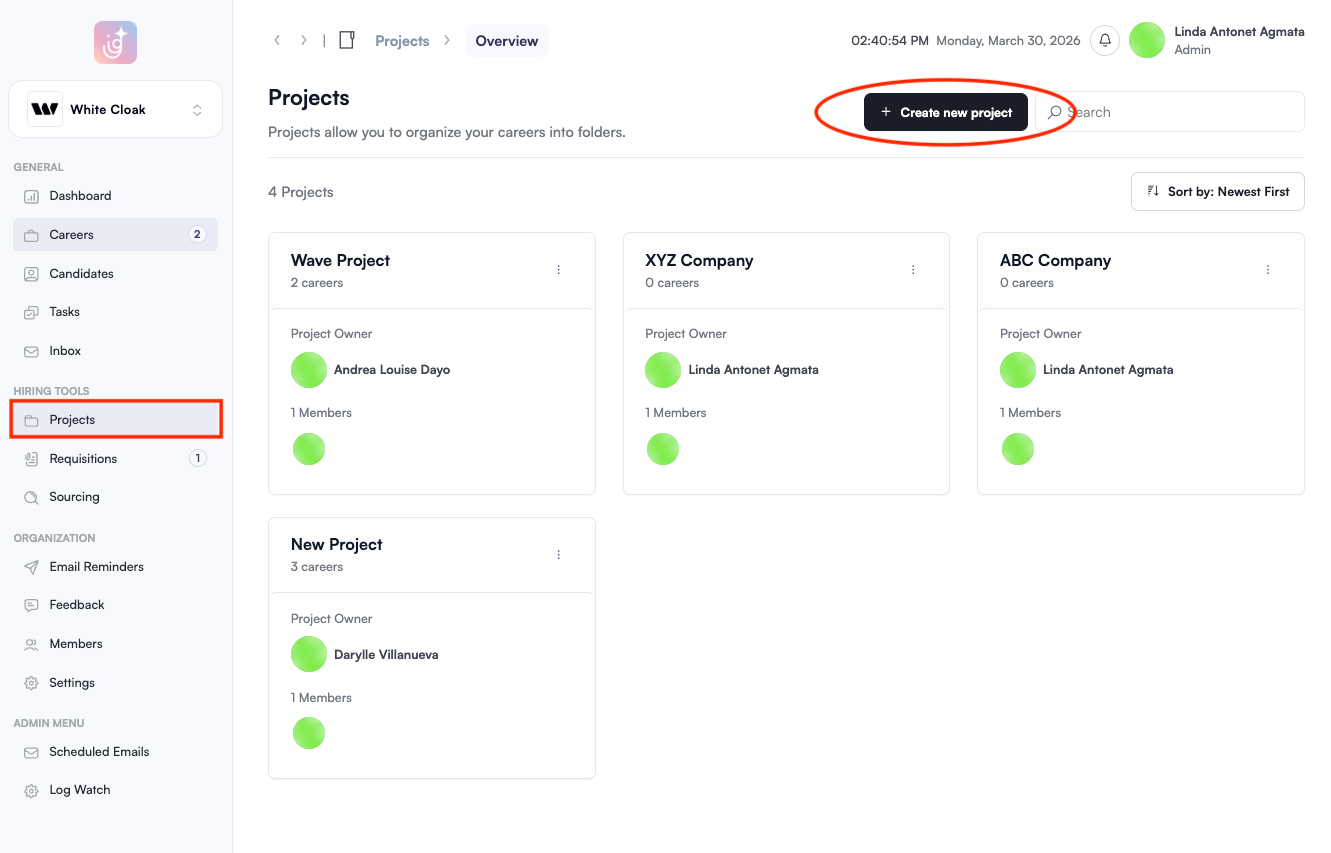
Task: Click the Projects breadcrumb link
Action: pyautogui.click(x=402, y=41)
